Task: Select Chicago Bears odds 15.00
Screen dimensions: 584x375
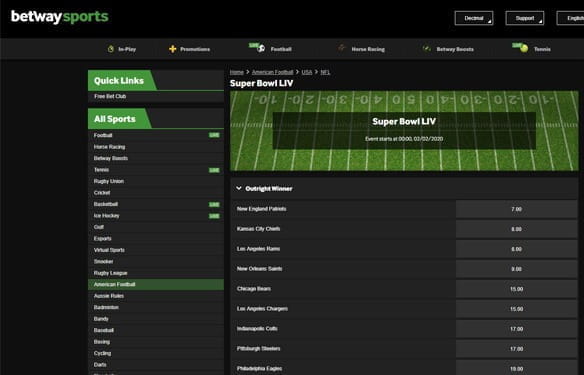Action: click(x=516, y=289)
